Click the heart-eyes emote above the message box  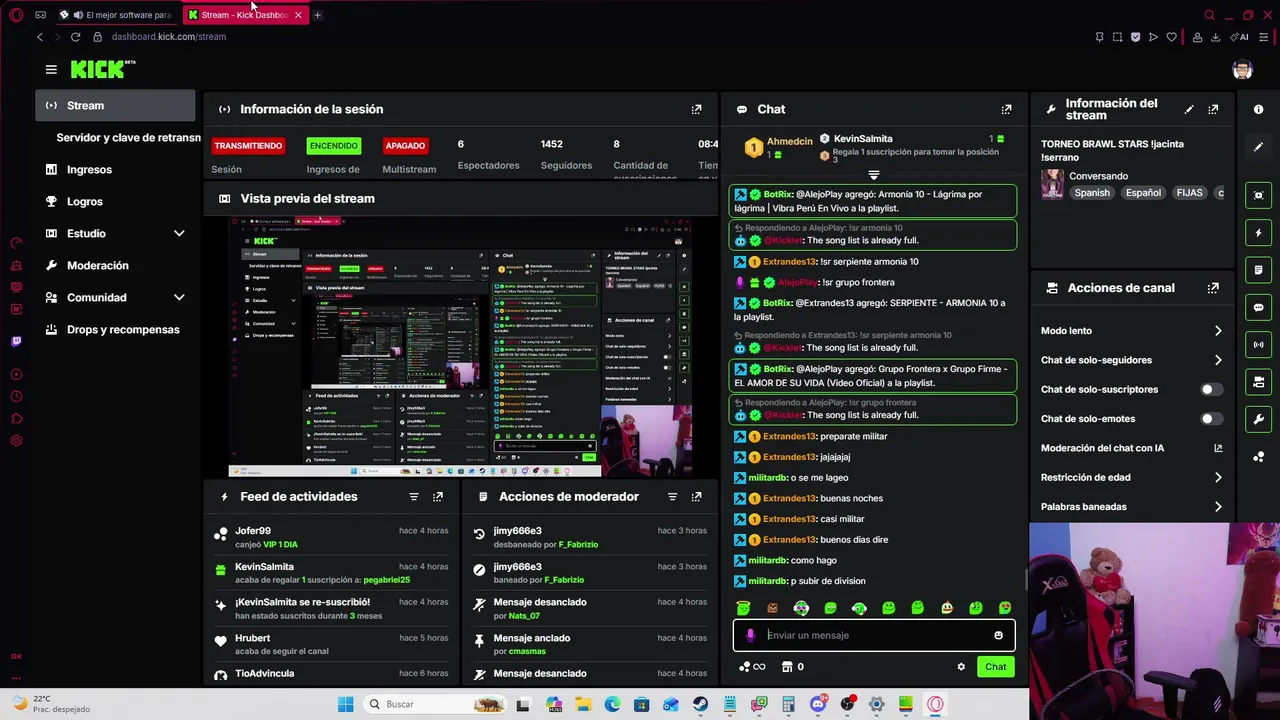click(1005, 608)
